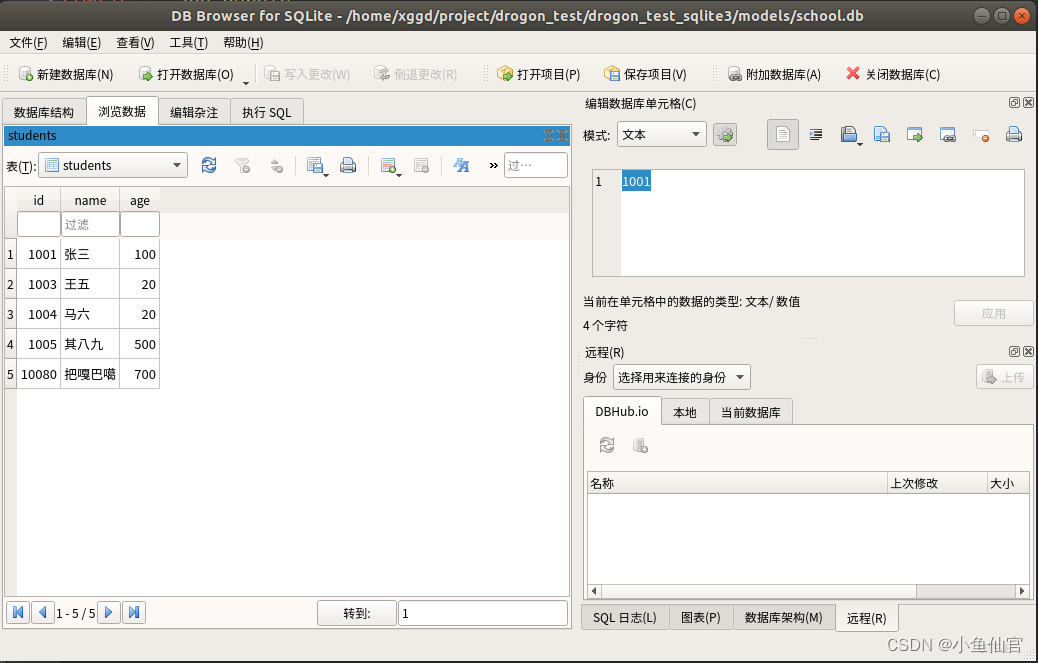
Task: Click the 转到: button
Action: click(357, 613)
